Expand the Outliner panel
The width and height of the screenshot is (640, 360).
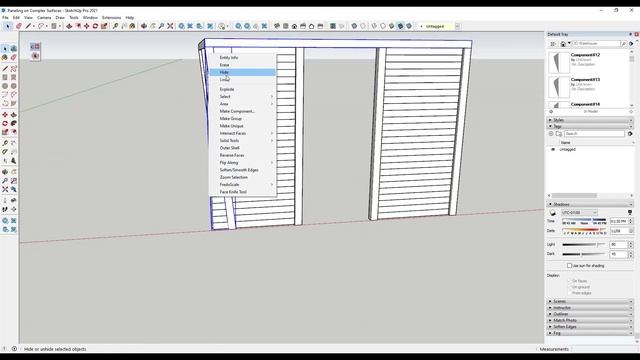[589, 314]
